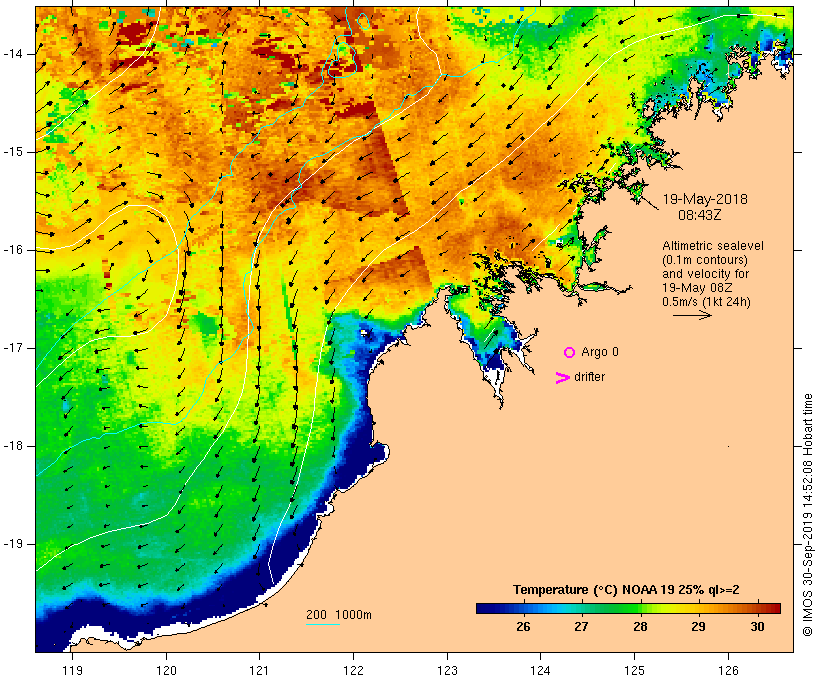Click the longitude axis label 121

point(259,671)
